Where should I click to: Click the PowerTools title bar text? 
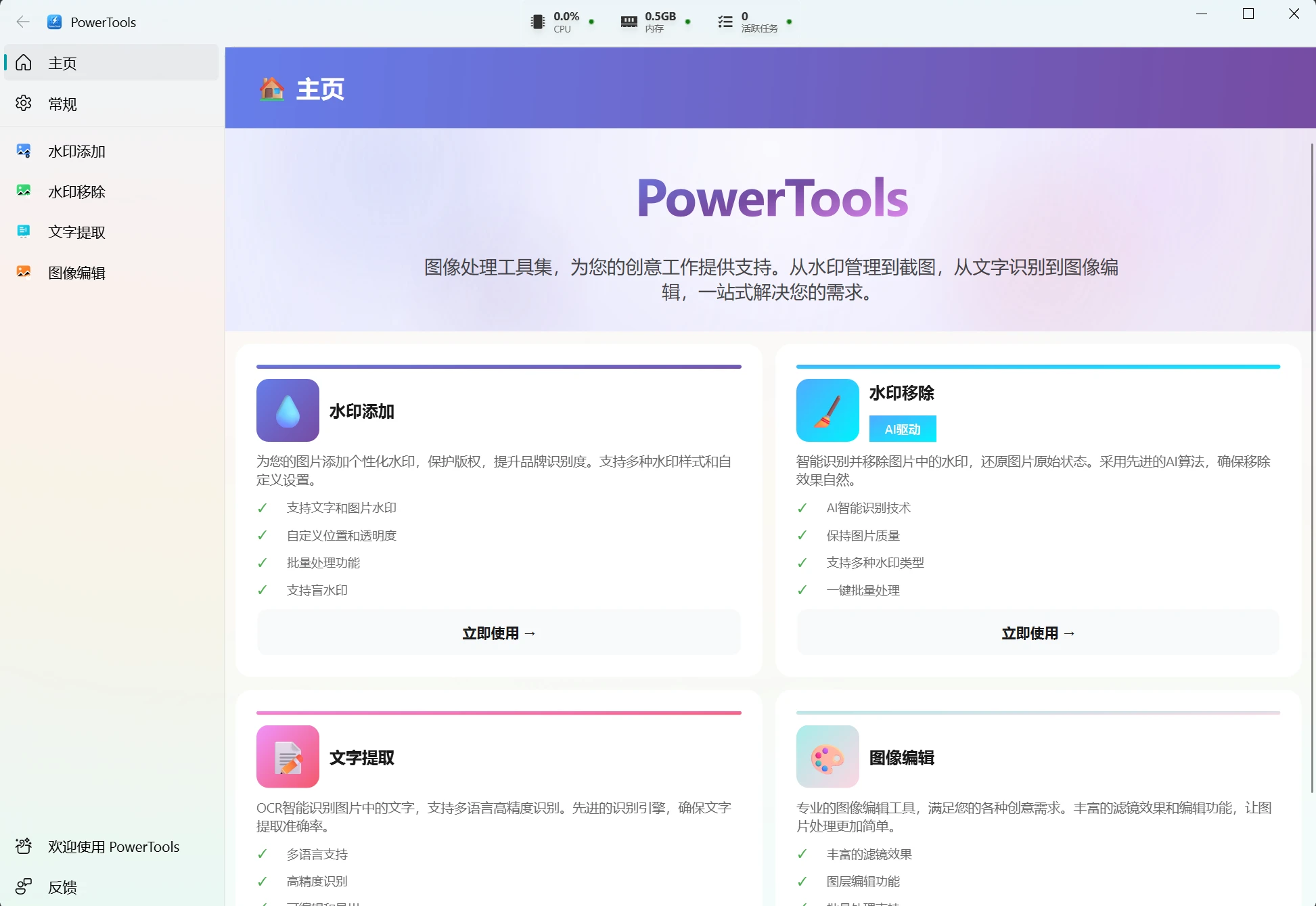click(103, 22)
